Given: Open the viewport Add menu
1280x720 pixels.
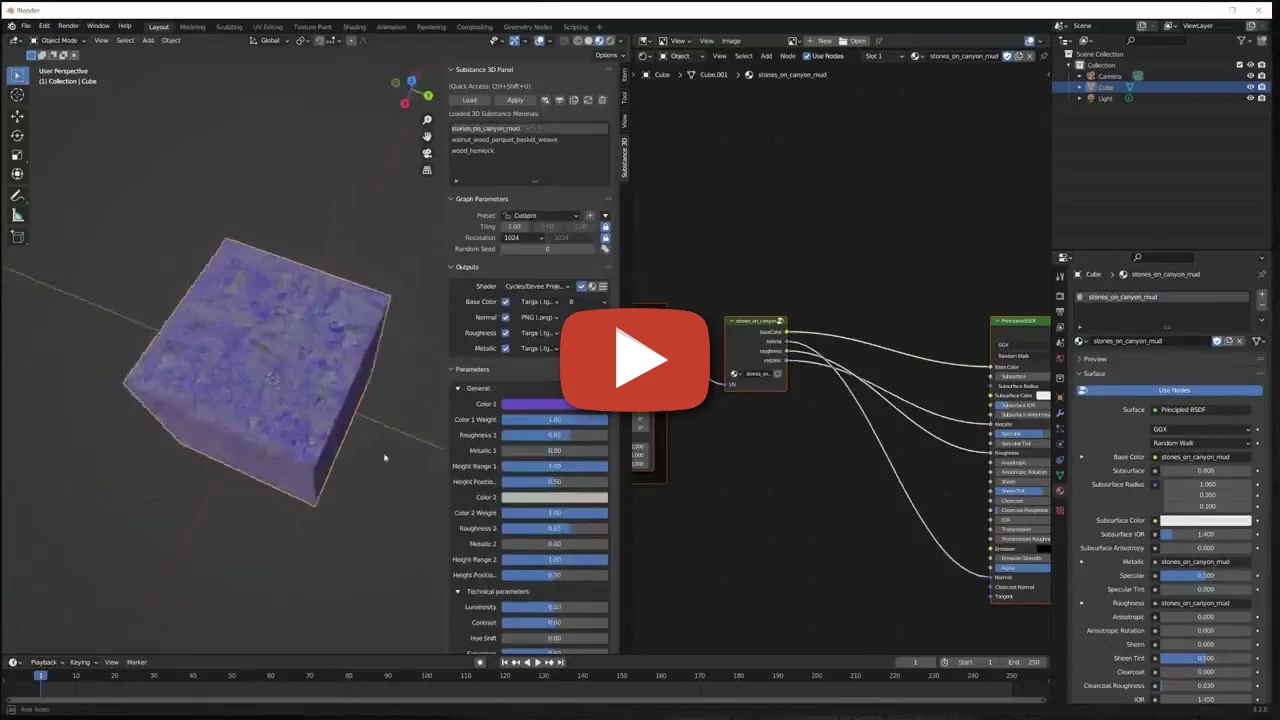Looking at the screenshot, I should click(x=148, y=41).
